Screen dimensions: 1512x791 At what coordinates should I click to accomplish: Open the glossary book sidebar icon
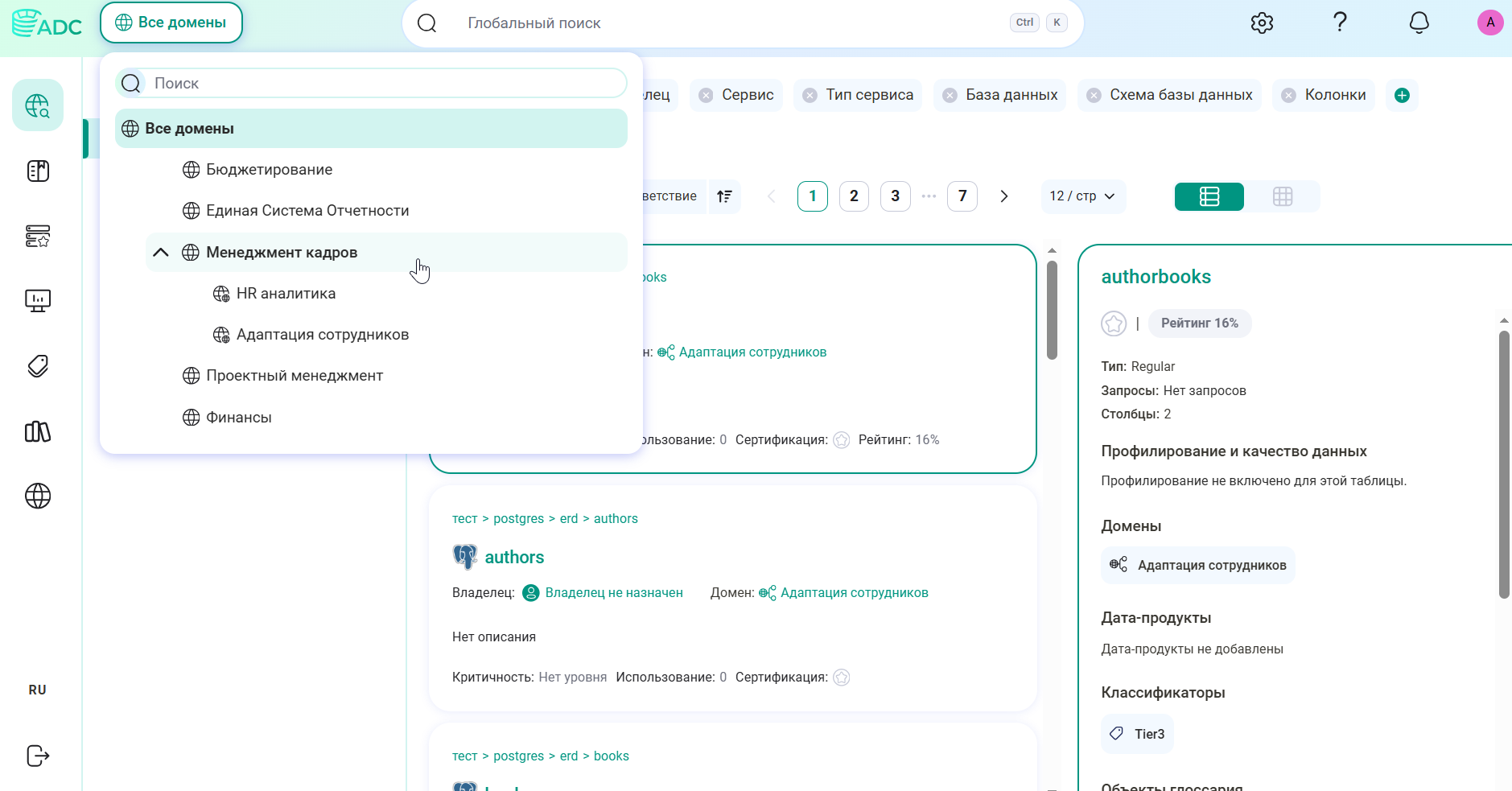[38, 171]
